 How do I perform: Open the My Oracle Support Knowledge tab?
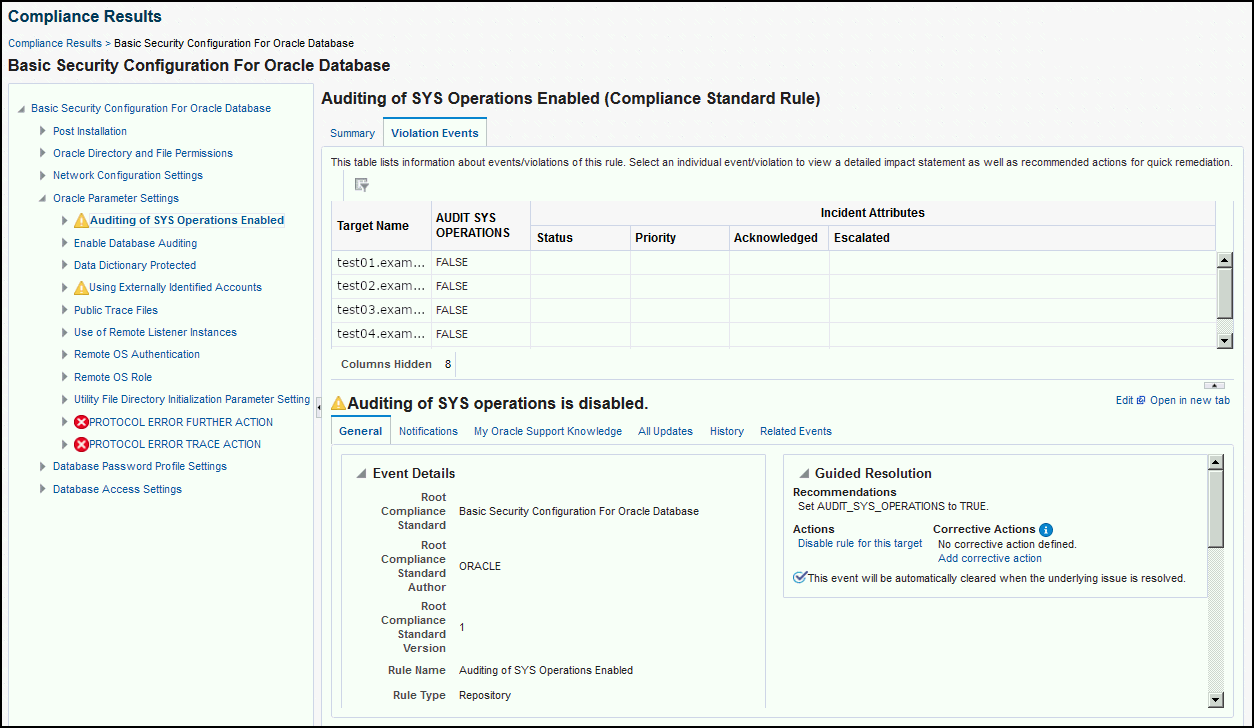548,431
